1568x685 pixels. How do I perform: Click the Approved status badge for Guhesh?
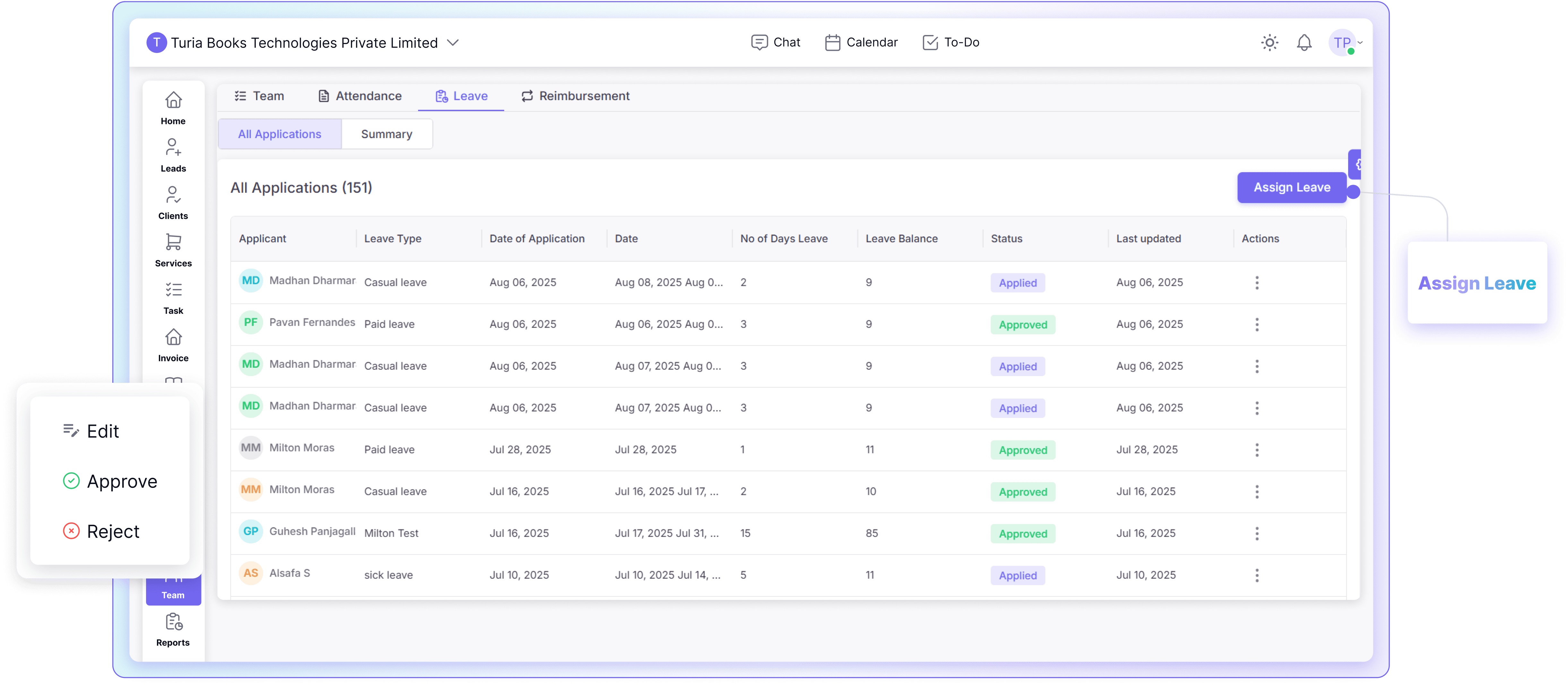(x=1023, y=534)
